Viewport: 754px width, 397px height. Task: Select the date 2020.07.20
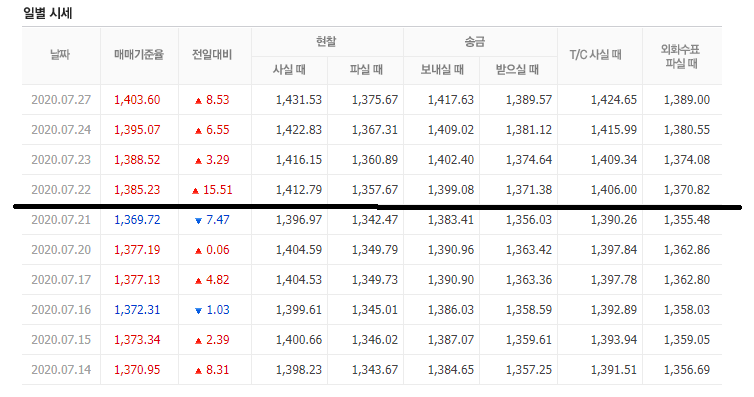[61, 250]
